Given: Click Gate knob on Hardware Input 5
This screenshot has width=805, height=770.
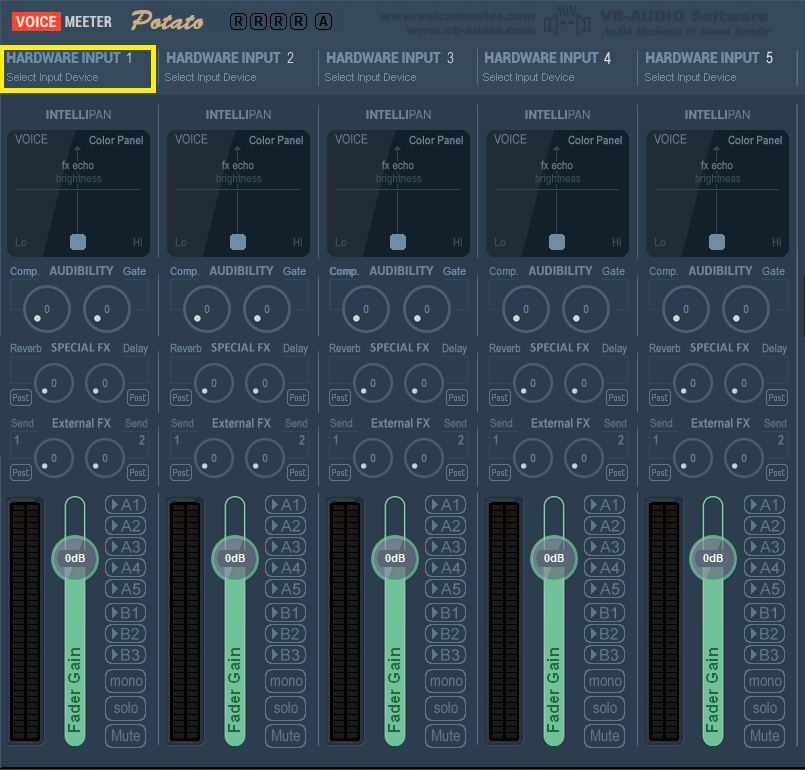Looking at the screenshot, I should click(x=745, y=309).
